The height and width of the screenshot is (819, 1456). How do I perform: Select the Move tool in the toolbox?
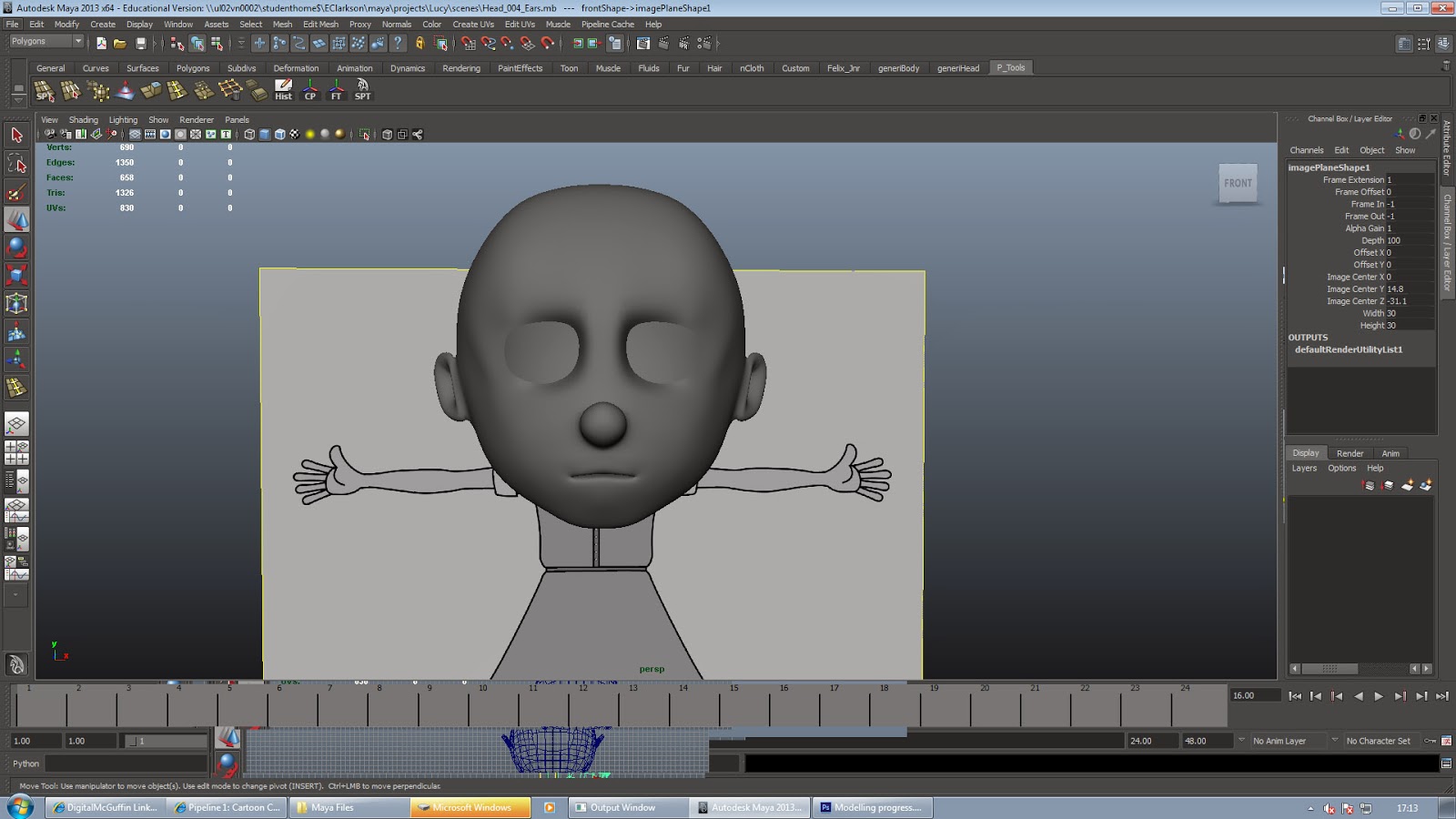[x=16, y=219]
